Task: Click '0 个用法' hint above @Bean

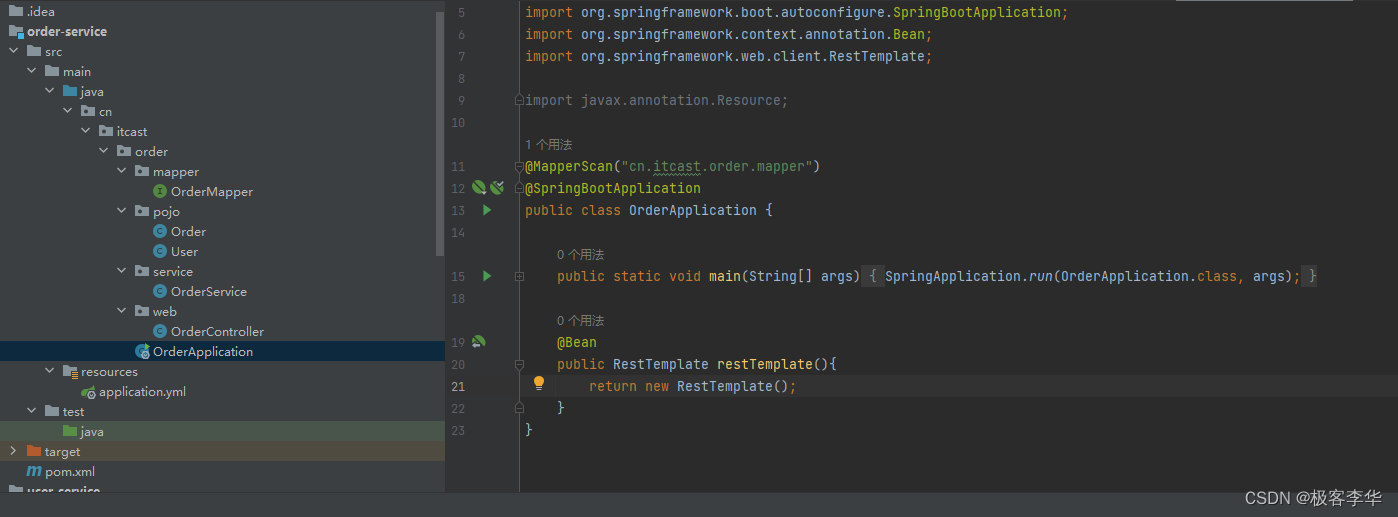Action: (581, 321)
